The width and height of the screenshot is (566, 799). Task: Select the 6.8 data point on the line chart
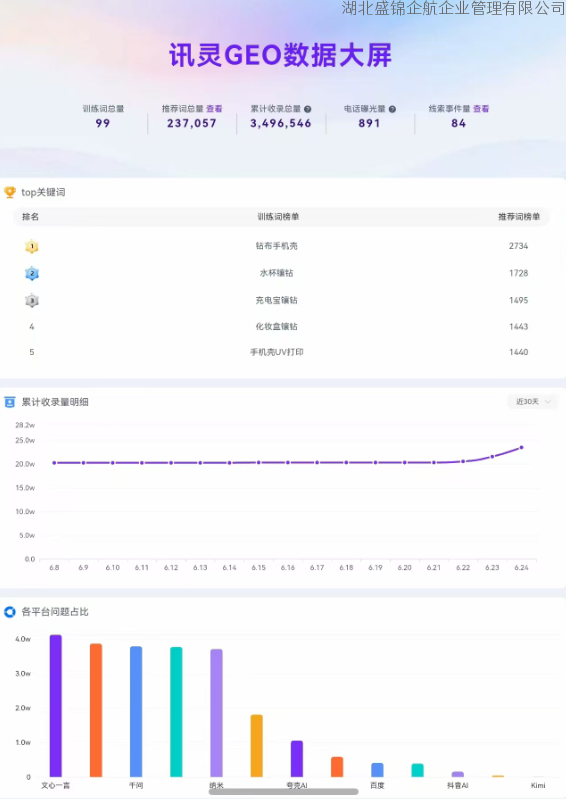pyautogui.click(x=54, y=463)
